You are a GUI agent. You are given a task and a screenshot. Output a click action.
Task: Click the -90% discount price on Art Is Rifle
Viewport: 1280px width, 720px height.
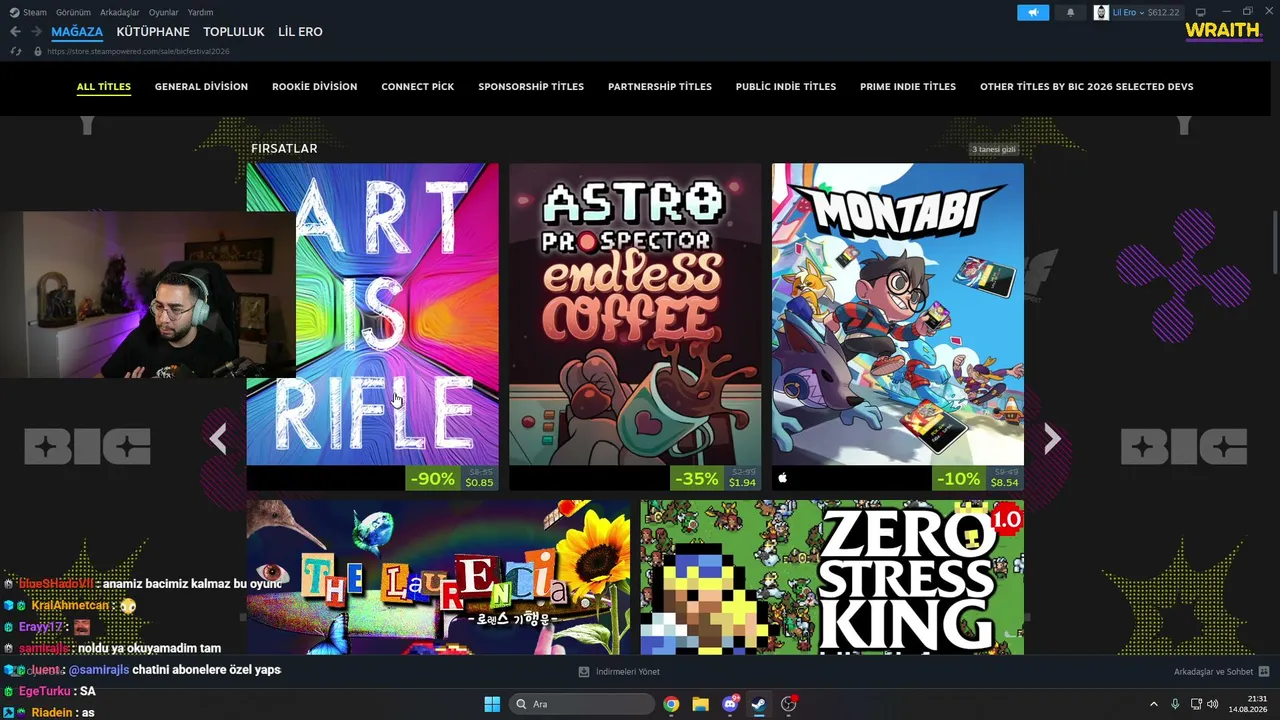tap(452, 478)
